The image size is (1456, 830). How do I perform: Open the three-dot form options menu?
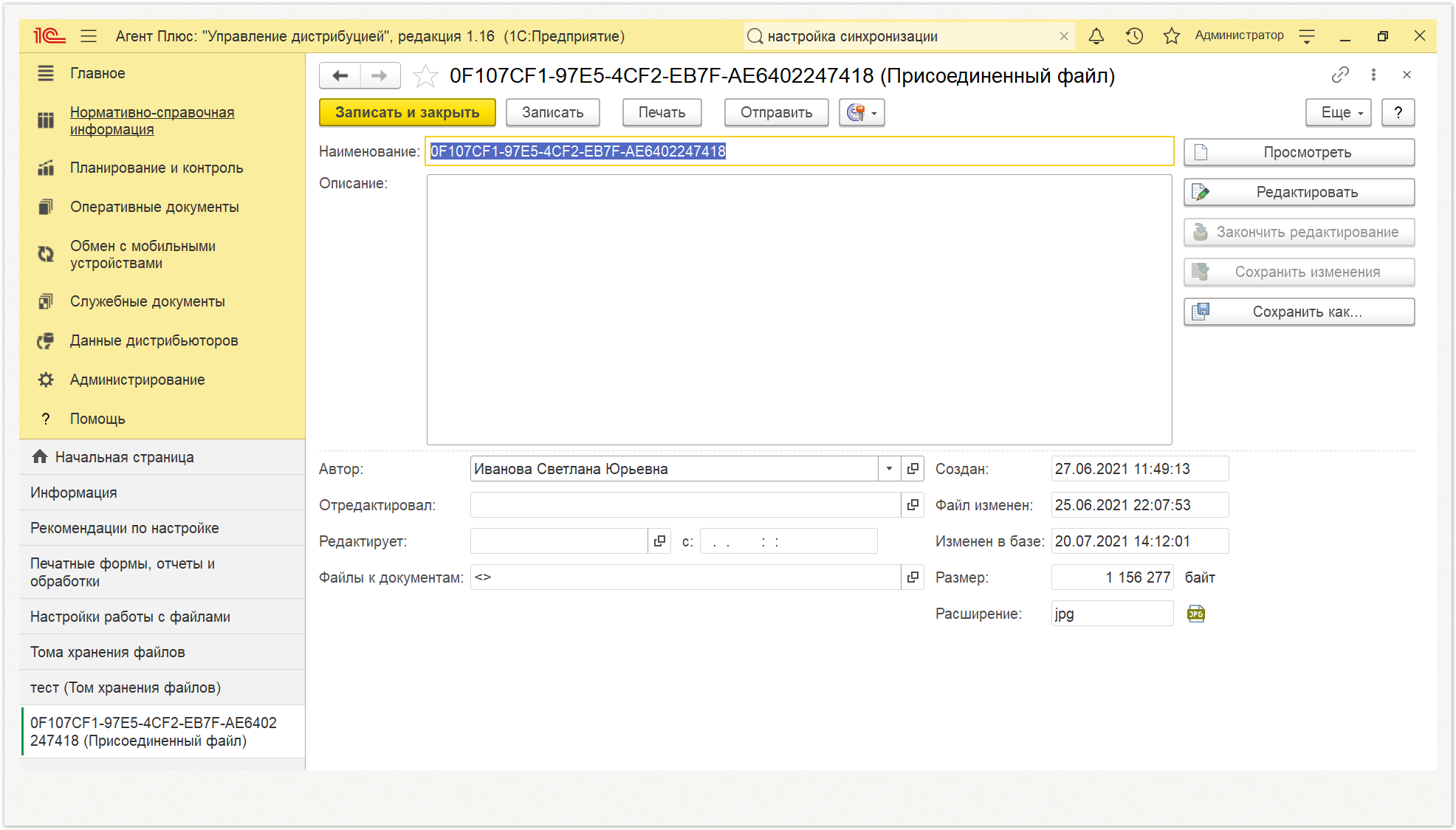tap(1373, 75)
